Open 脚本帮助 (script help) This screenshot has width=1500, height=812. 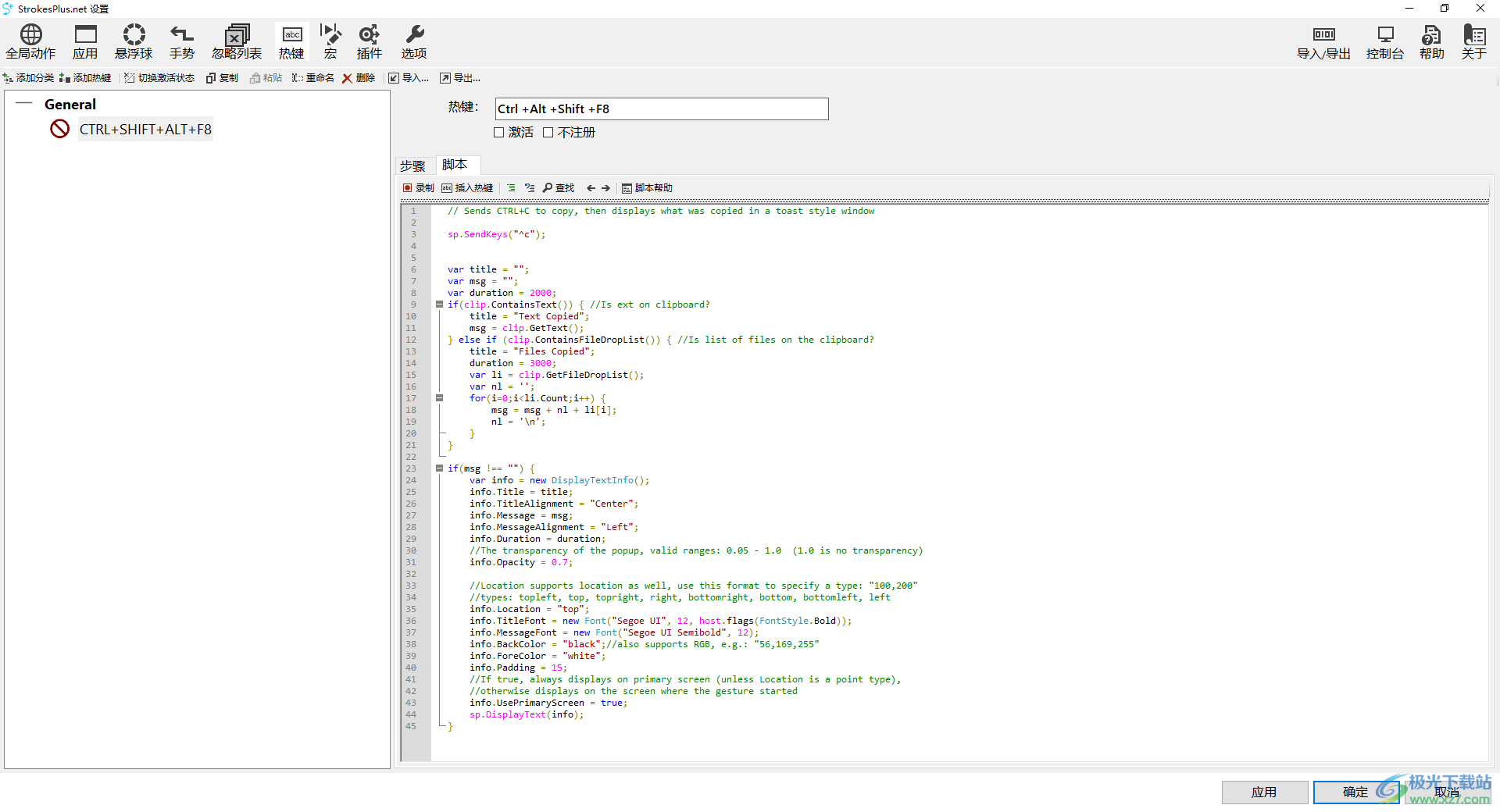(647, 188)
